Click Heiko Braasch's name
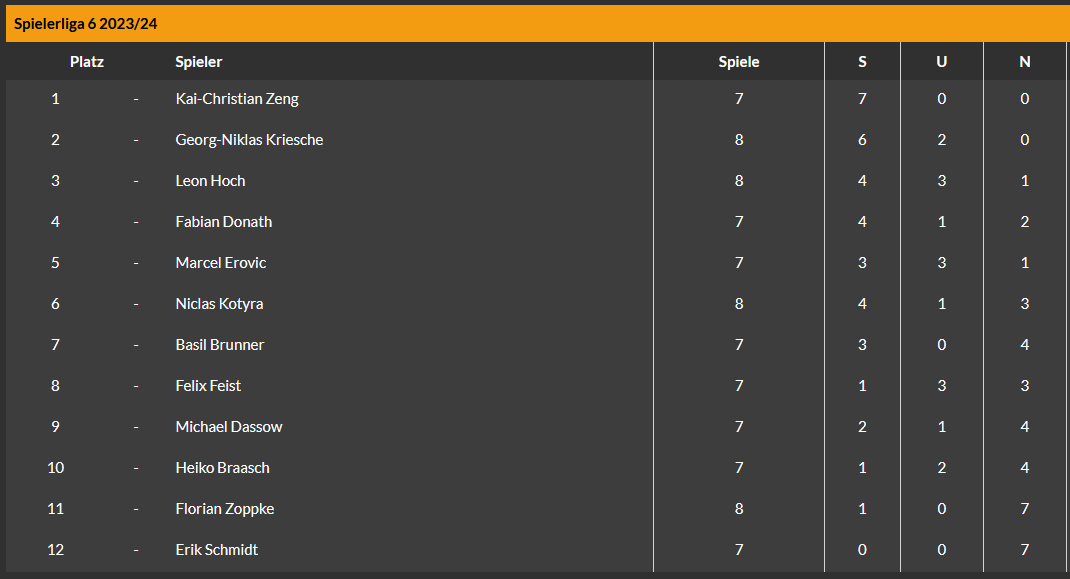 pos(222,468)
